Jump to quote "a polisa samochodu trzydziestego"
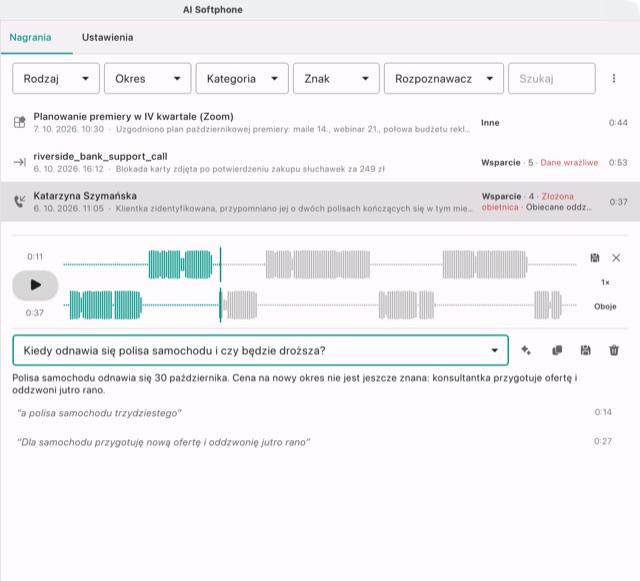 (100, 413)
